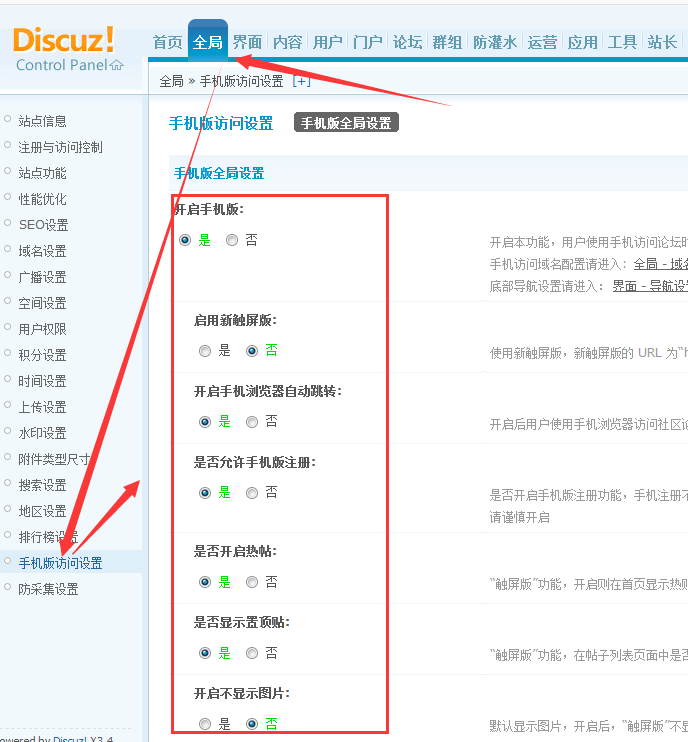Select 否 for 是否显示置顶贴
Image resolution: width=688 pixels, height=742 pixels.
252,654
